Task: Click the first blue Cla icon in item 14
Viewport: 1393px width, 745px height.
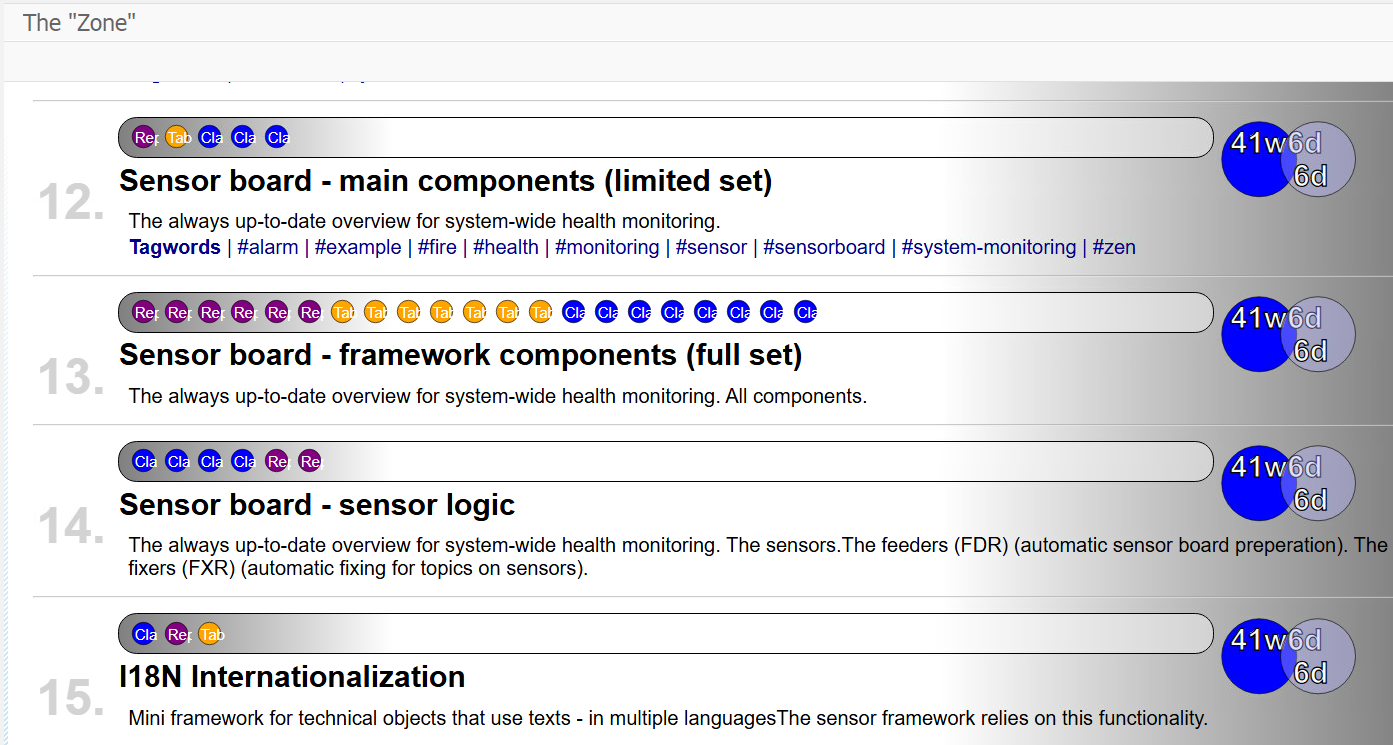Action: click(x=145, y=462)
